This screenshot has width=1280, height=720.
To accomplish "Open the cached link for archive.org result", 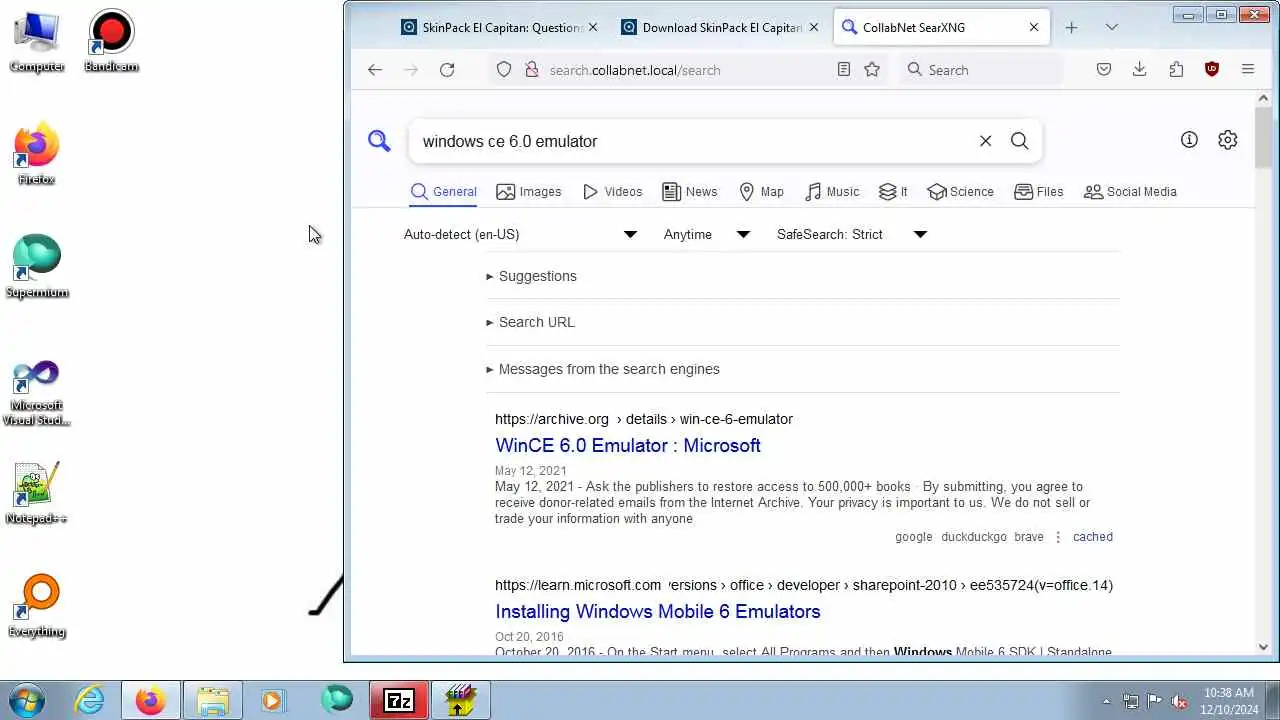I will [x=1093, y=537].
